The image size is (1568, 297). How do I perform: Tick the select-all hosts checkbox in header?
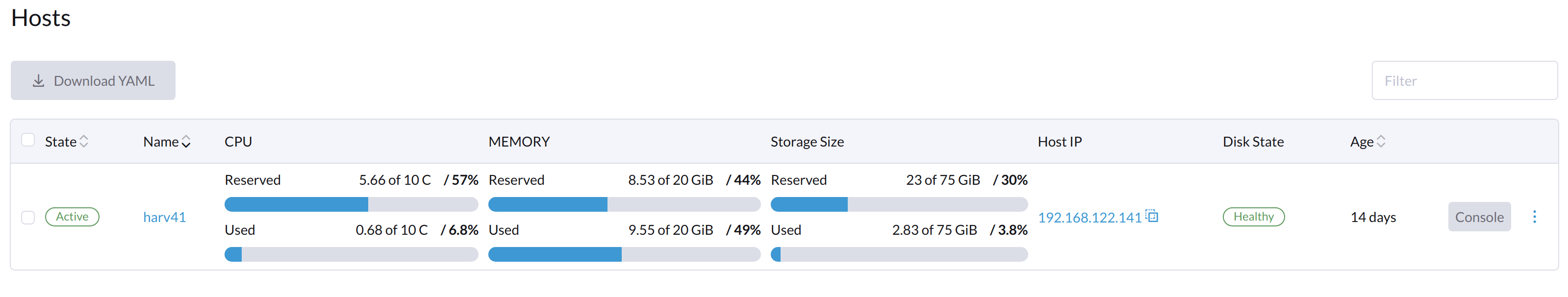(28, 141)
